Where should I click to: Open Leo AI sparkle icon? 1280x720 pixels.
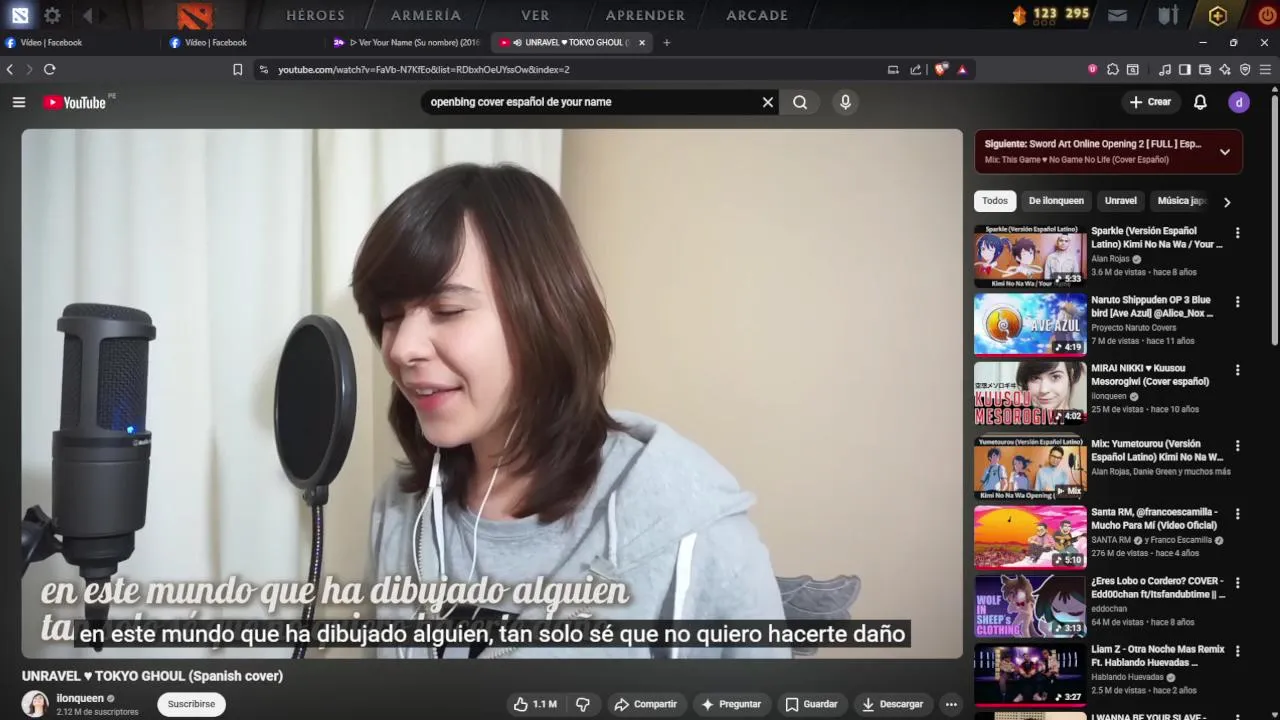(1225, 69)
